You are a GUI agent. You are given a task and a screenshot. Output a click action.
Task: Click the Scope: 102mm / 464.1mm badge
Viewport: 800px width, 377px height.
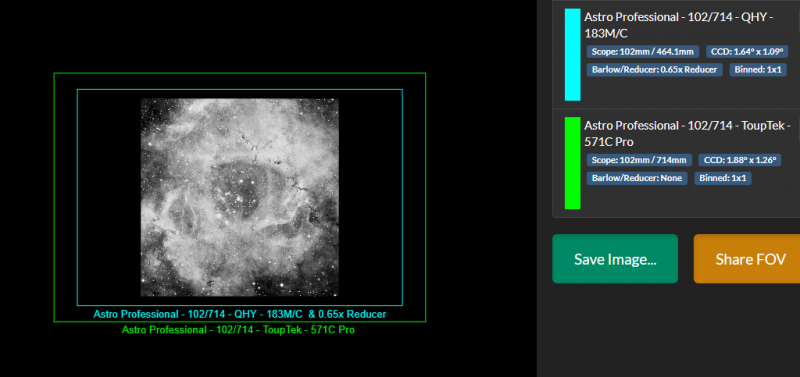pyautogui.click(x=643, y=52)
